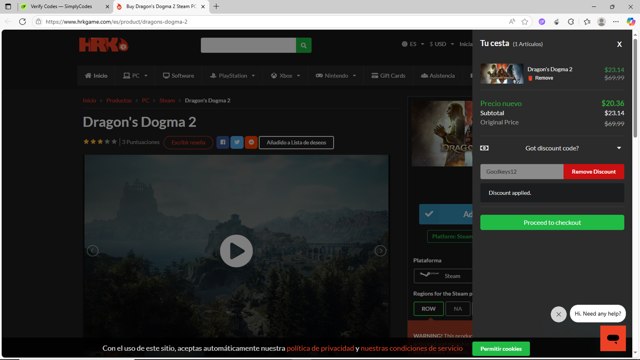This screenshot has width=640, height=360.
Task: Expand the Xbox navigation dropdown
Action: pyautogui.click(x=285, y=76)
